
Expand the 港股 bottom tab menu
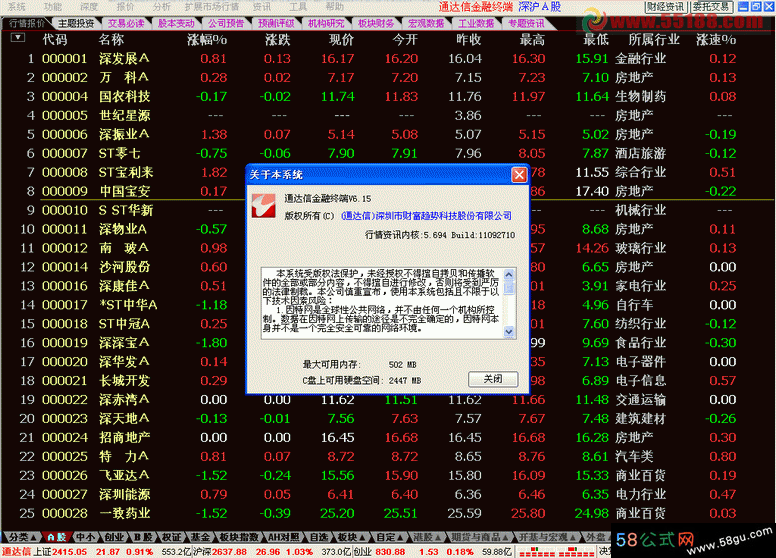427,537
